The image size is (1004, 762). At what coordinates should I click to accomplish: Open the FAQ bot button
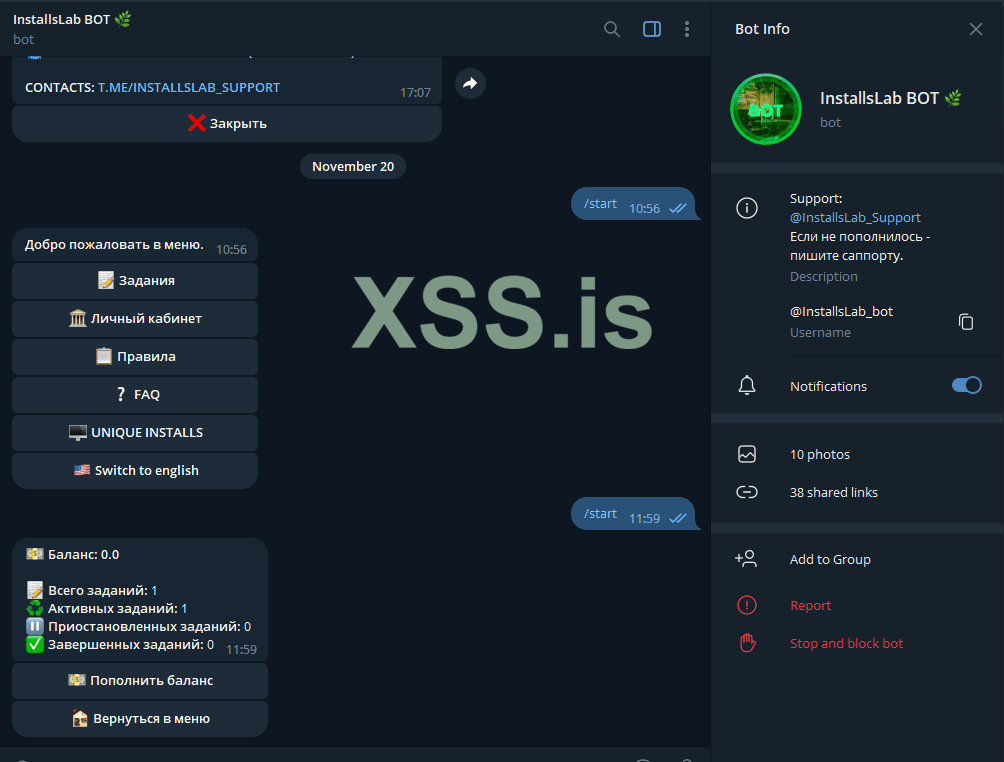tap(135, 394)
